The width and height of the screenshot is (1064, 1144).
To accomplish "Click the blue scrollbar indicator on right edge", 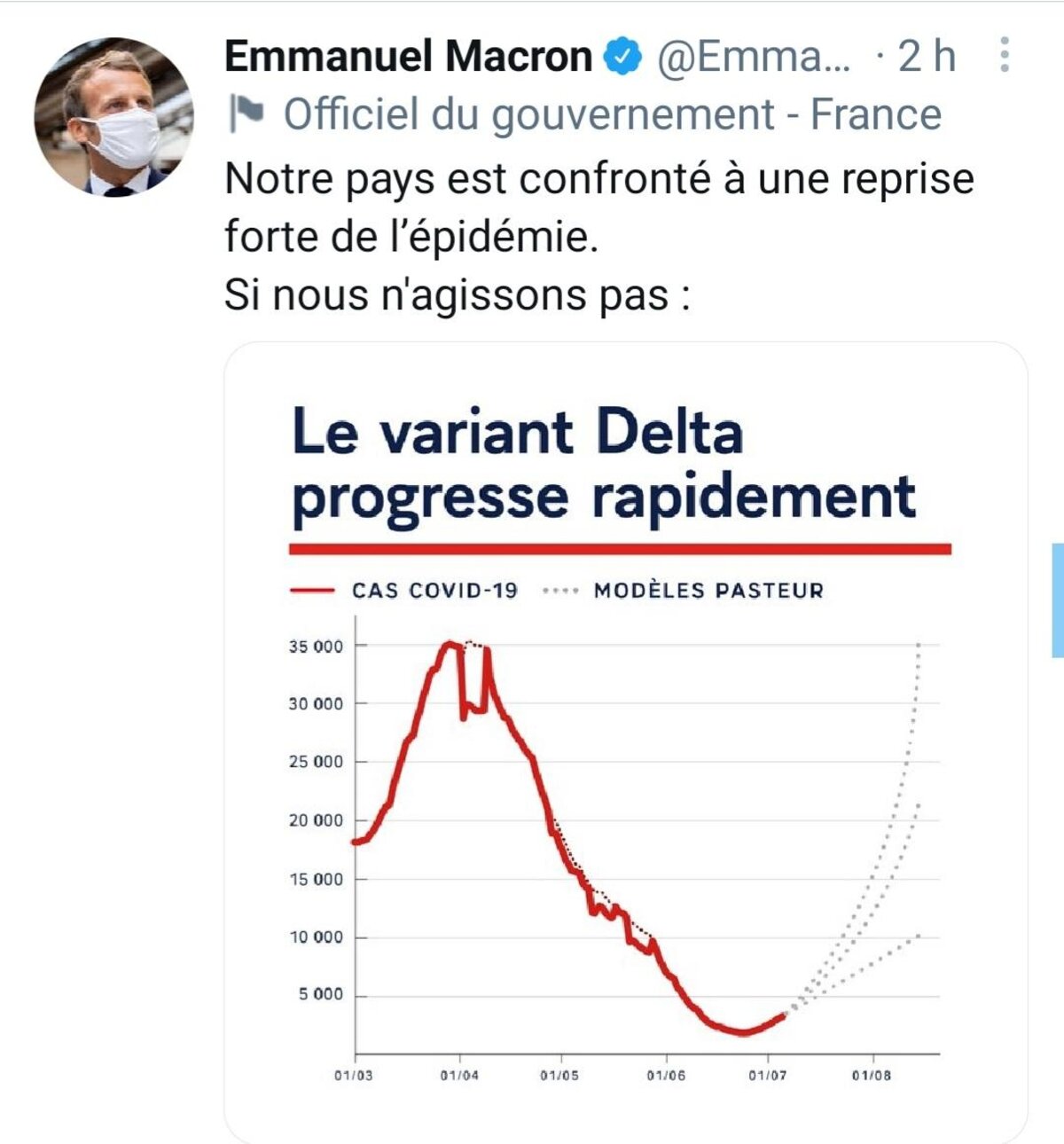I will point(1058,599).
